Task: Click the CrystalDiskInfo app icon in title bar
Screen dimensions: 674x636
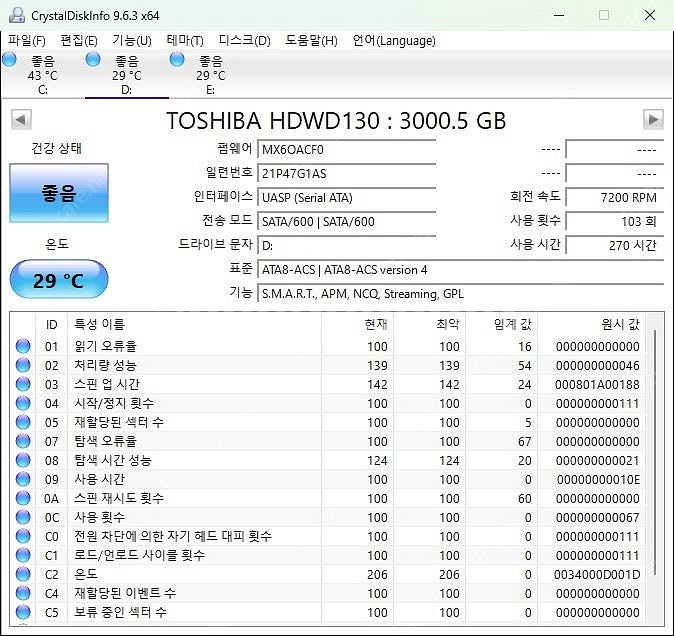Action: [x=17, y=15]
